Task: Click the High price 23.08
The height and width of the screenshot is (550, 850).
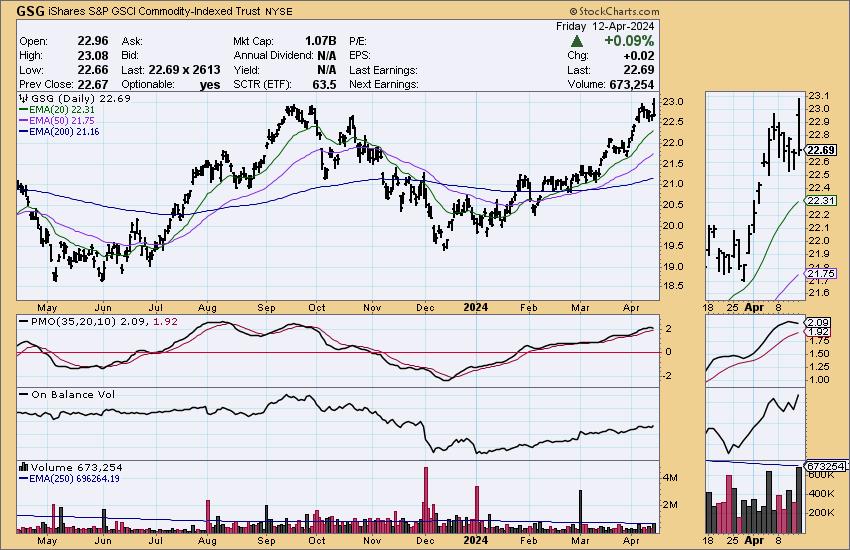Action: 93,55
